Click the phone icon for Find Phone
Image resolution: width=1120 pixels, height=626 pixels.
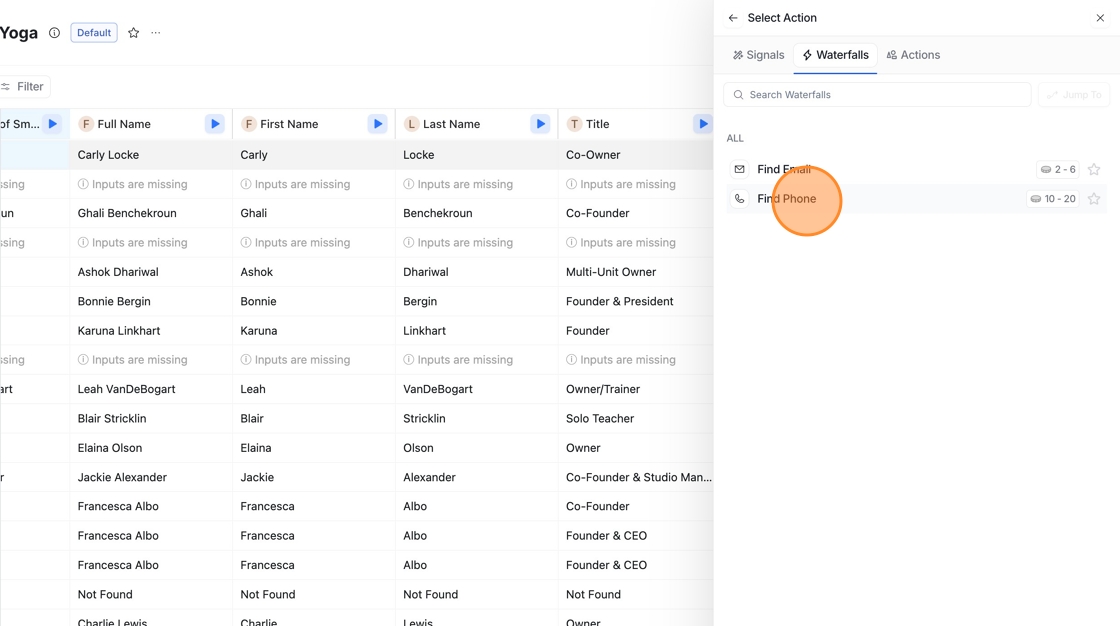[x=739, y=199]
